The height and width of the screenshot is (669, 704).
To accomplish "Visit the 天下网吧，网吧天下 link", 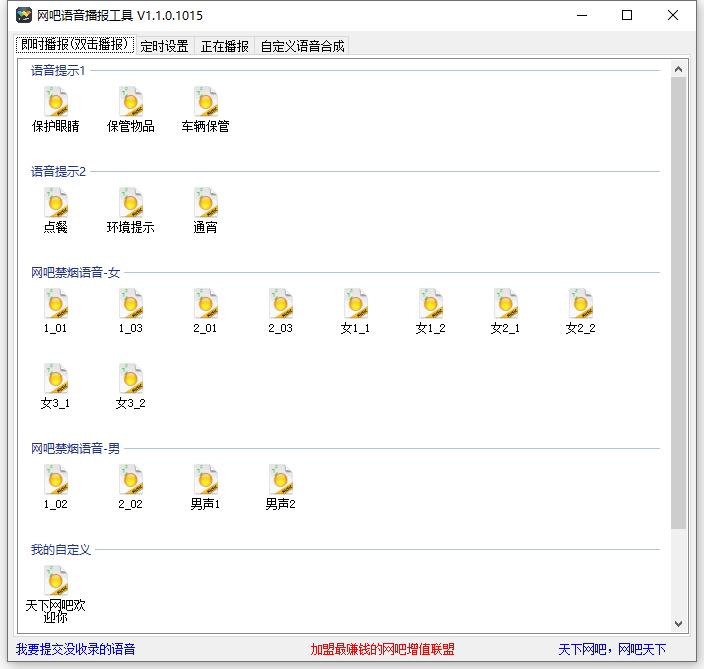I will click(x=611, y=649).
